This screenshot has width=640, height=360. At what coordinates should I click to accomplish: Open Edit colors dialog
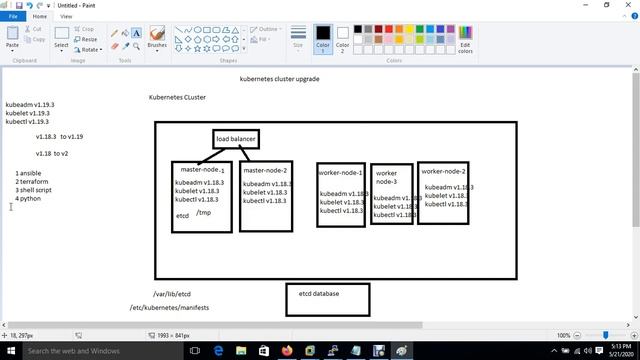[465, 39]
